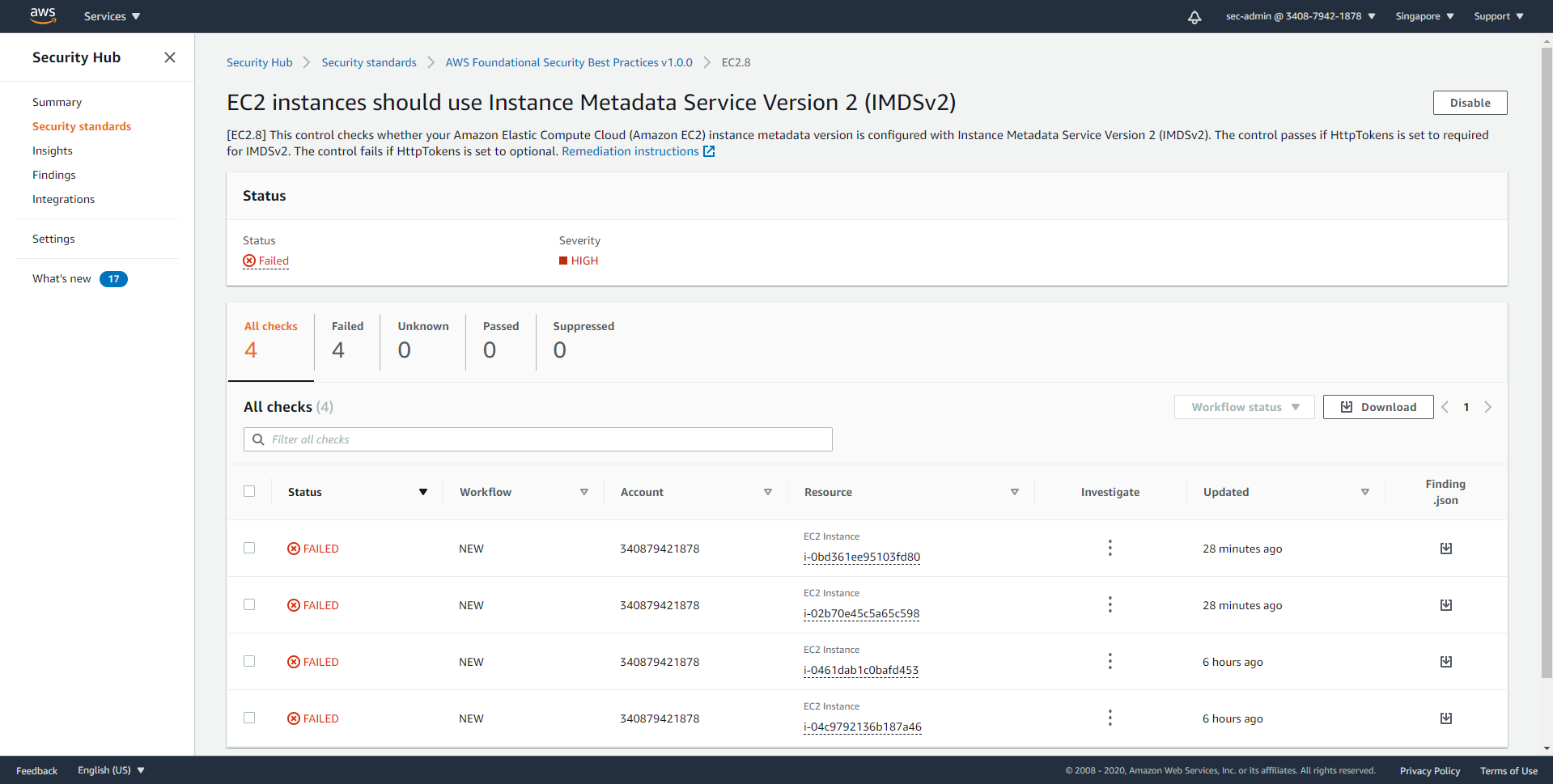
Task: Open Settings in sidebar
Action: tap(53, 239)
